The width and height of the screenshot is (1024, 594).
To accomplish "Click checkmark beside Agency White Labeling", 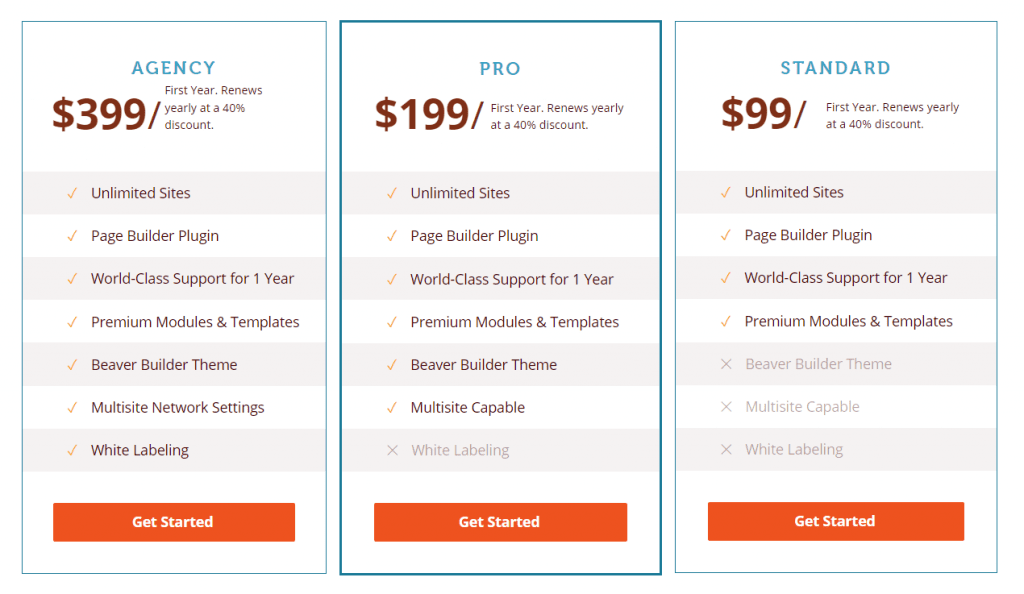I will click(72, 450).
